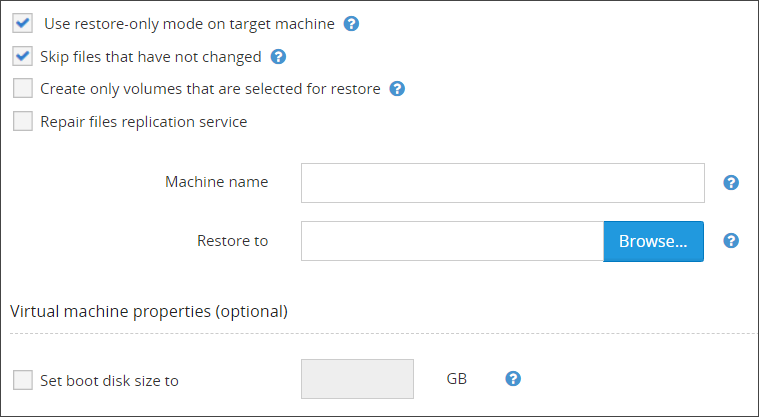Uncheck Use restore-only mode checkbox
This screenshot has width=759, height=417.
click(23, 23)
